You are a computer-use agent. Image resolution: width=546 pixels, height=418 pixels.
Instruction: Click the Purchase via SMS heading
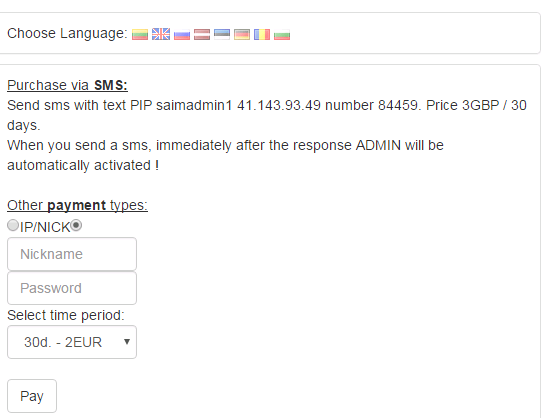[x=68, y=85]
